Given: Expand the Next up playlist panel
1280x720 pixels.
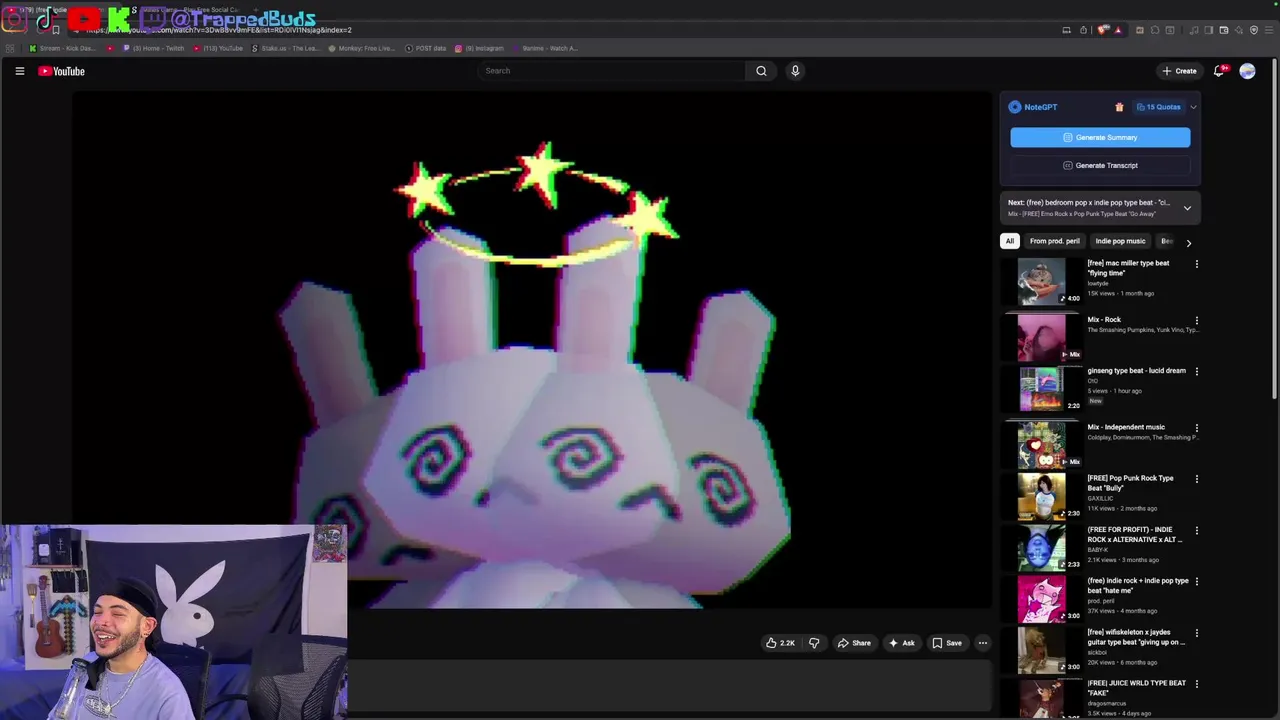Looking at the screenshot, I should (x=1187, y=208).
